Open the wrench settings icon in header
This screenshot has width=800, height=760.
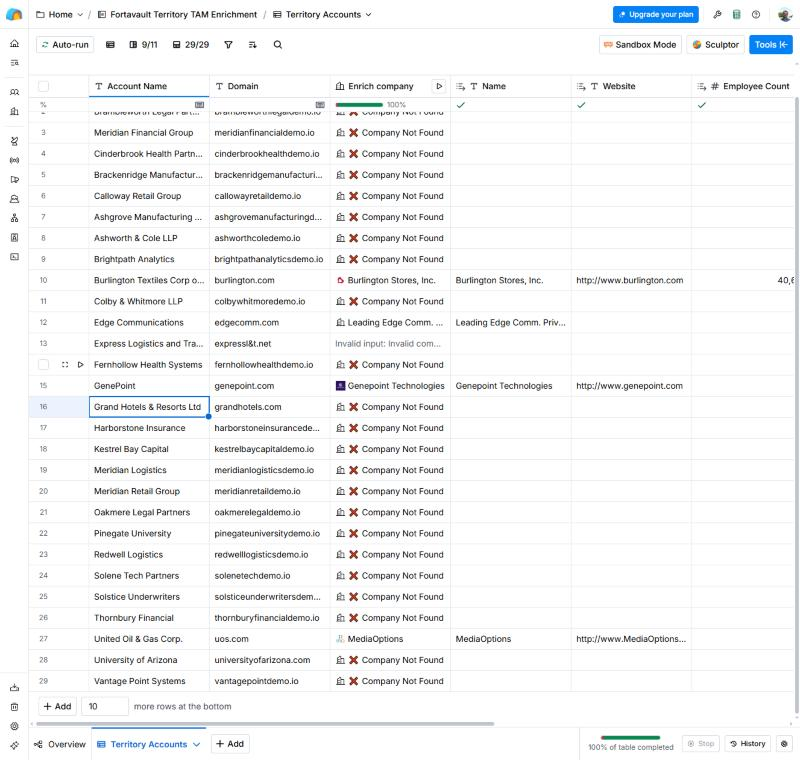tap(717, 14)
